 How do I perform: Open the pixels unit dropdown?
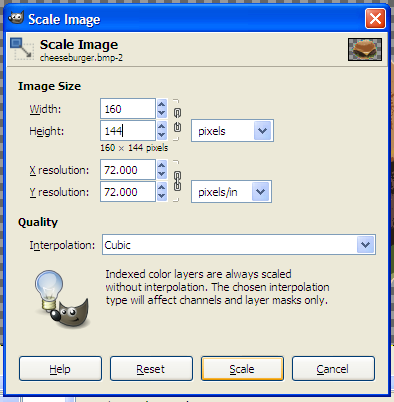point(232,131)
